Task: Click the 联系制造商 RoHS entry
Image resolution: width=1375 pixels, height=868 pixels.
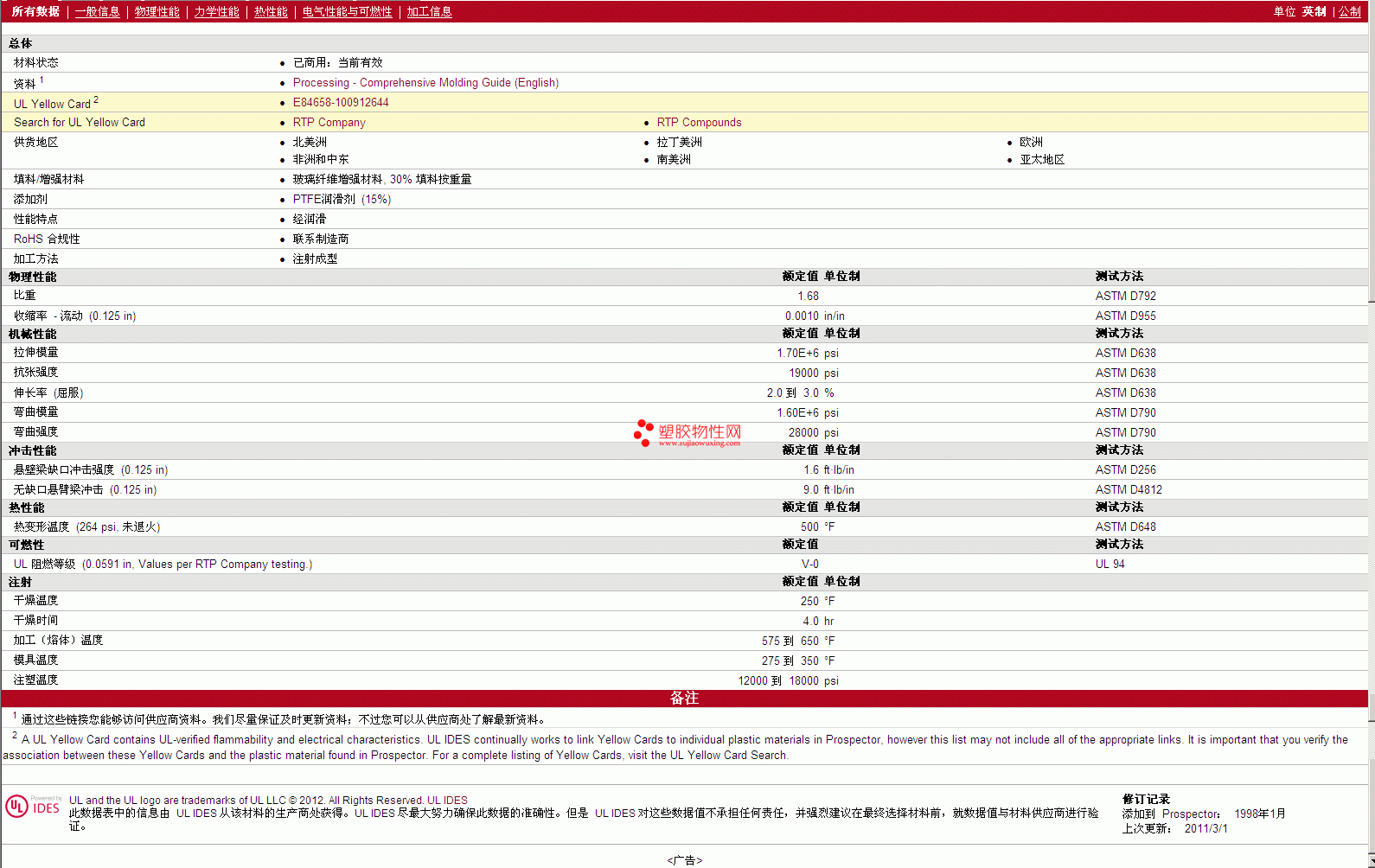Action: [x=321, y=239]
